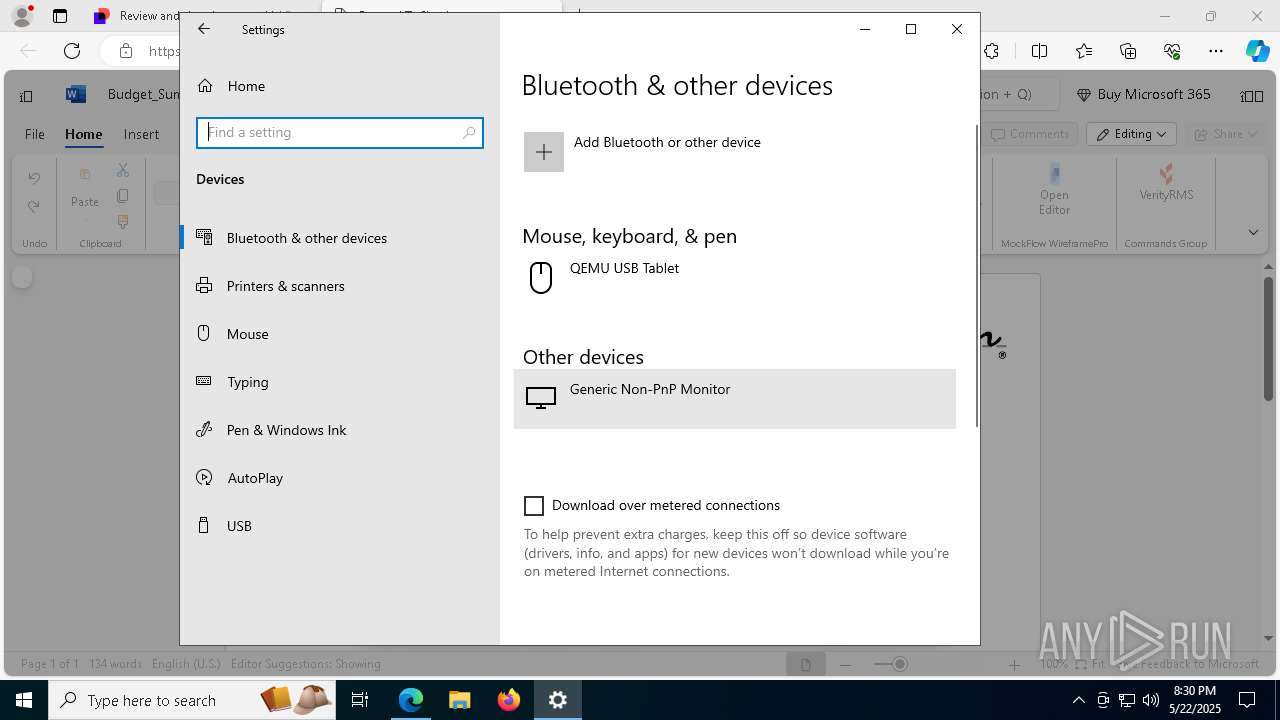Open Task View on taskbar
The image size is (1280, 720).
pos(360,700)
